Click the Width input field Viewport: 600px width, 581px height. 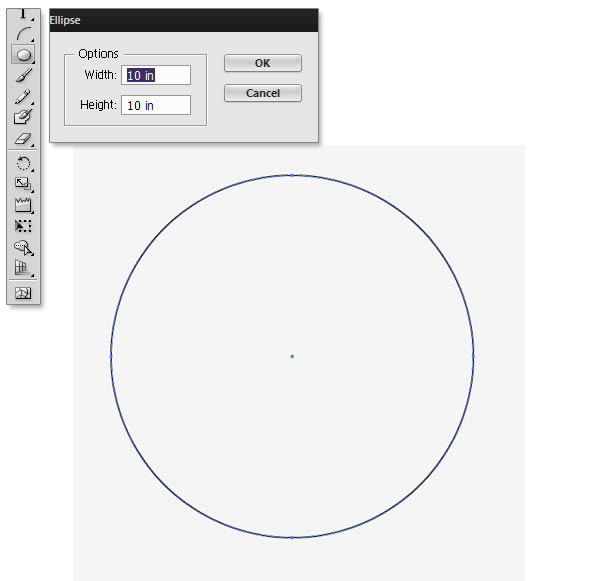[156, 75]
